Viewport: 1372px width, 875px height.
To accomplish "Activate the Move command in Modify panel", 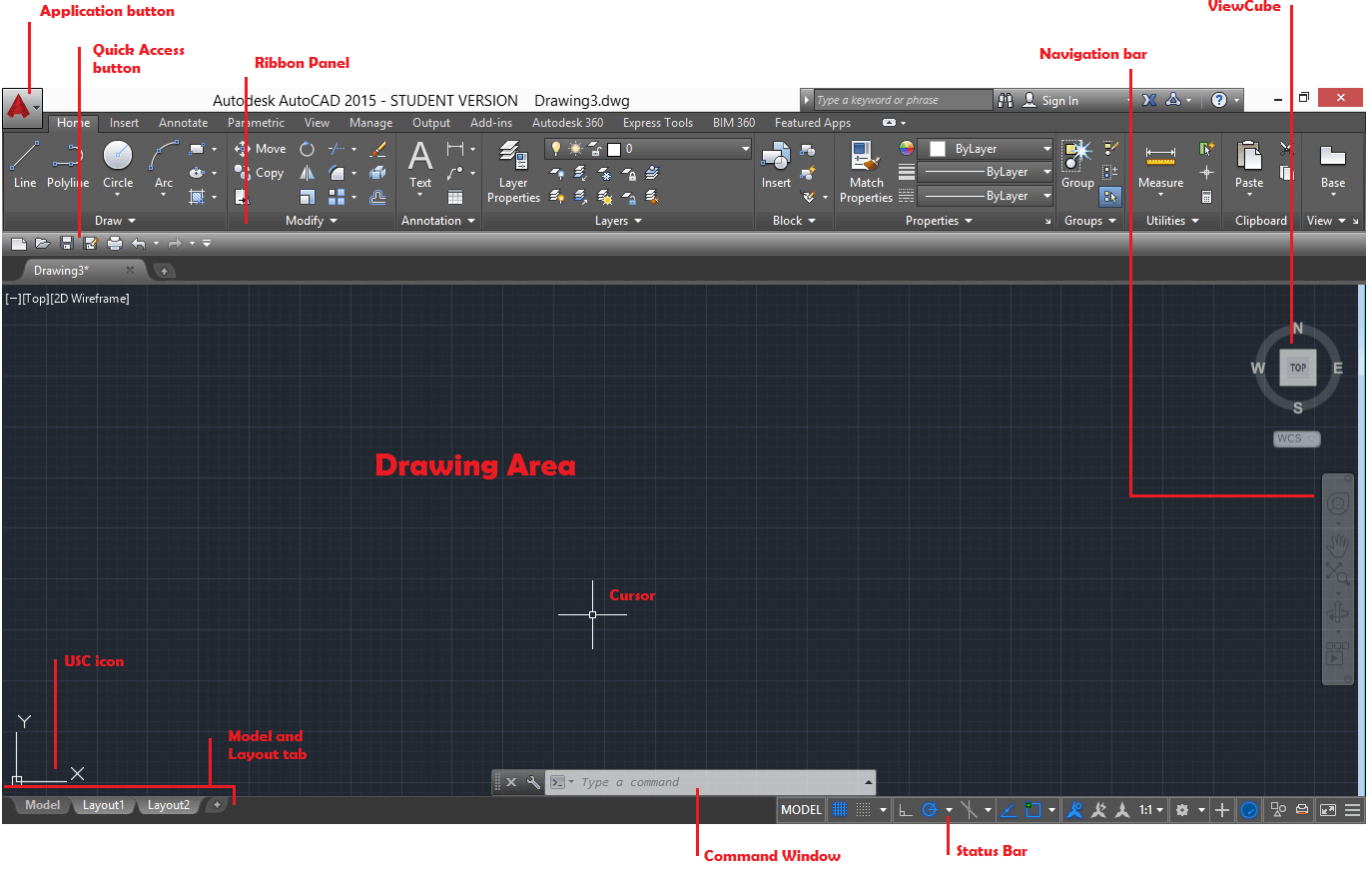I will 262,148.
